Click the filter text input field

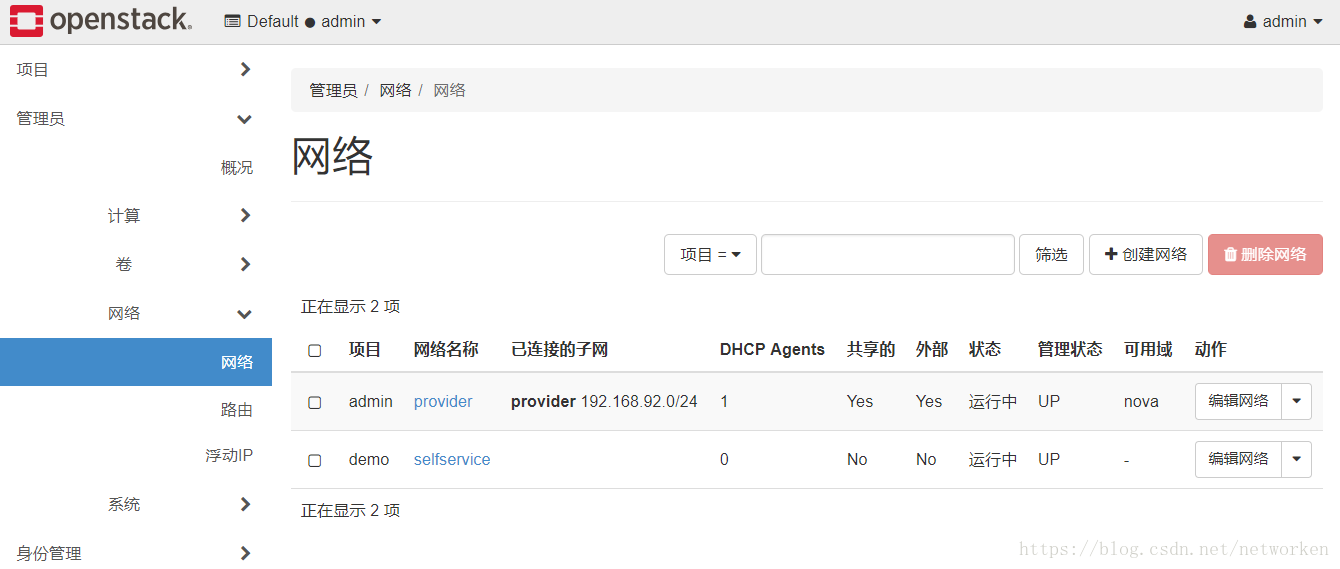(x=887, y=255)
